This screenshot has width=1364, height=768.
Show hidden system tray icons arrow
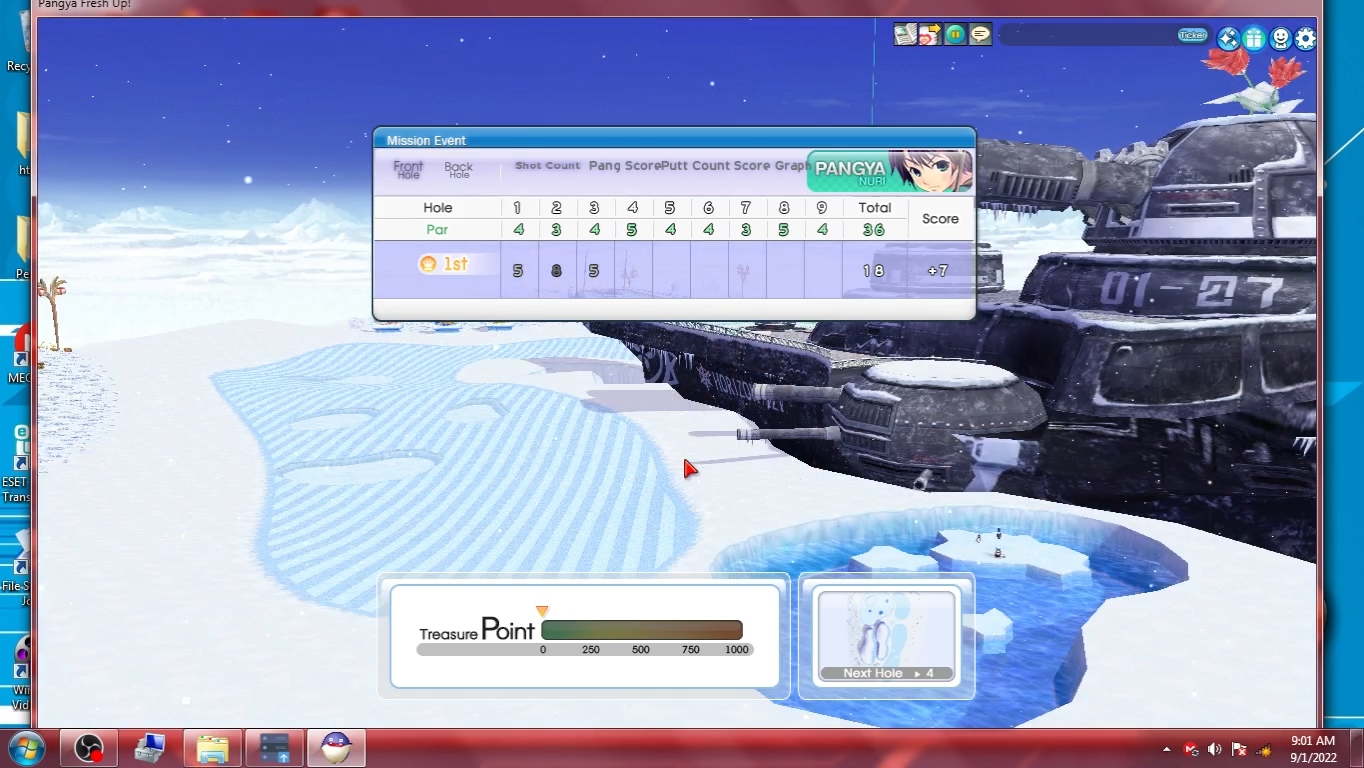point(1166,749)
